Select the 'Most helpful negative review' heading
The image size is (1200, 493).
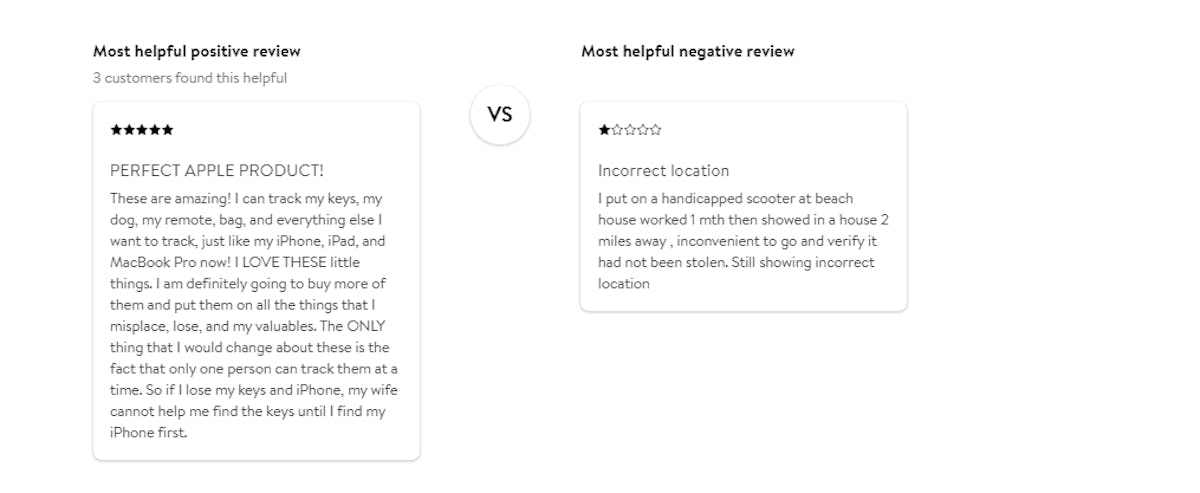[688, 51]
